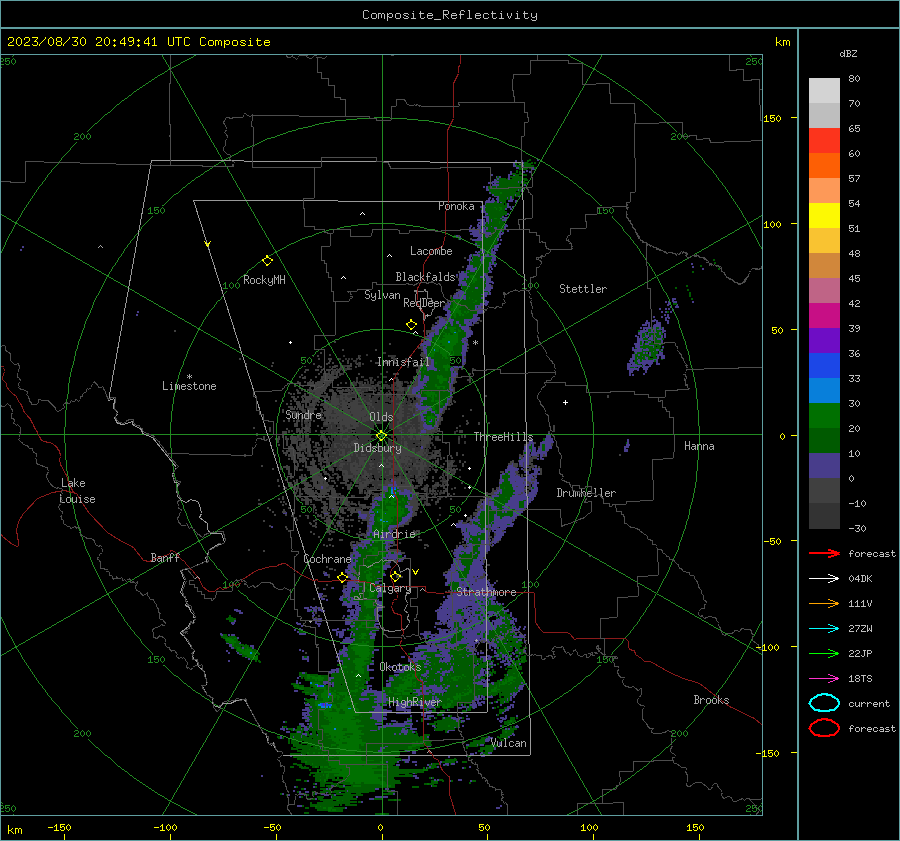
Task: Click the Strathmore city label
Action: pos(486,592)
